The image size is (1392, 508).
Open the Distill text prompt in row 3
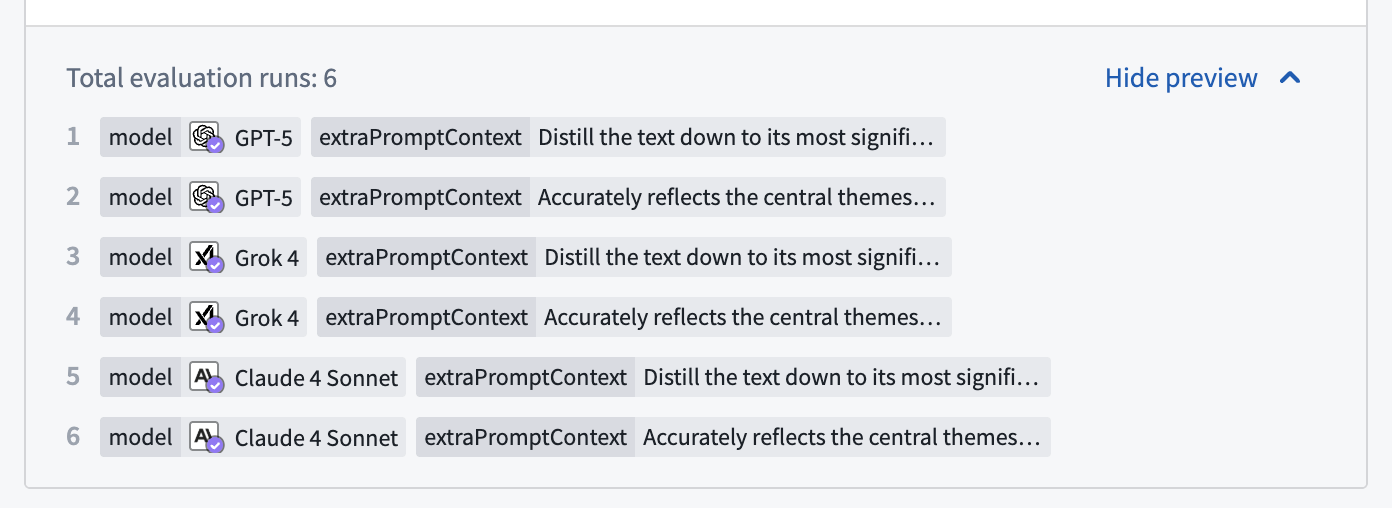pos(742,258)
